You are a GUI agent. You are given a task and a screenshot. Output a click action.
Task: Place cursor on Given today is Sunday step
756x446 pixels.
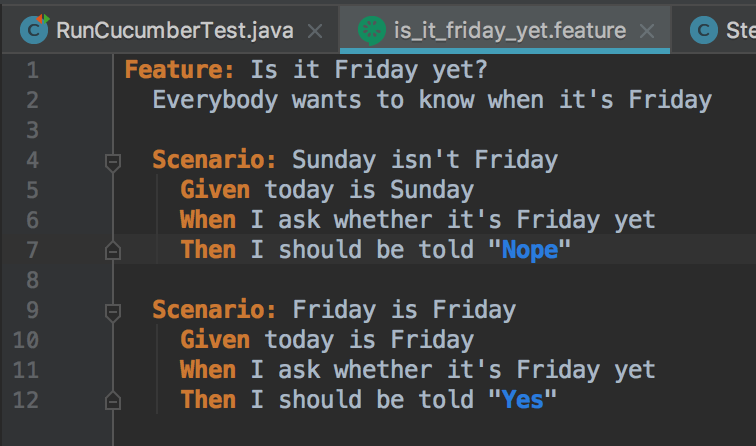[327, 190]
